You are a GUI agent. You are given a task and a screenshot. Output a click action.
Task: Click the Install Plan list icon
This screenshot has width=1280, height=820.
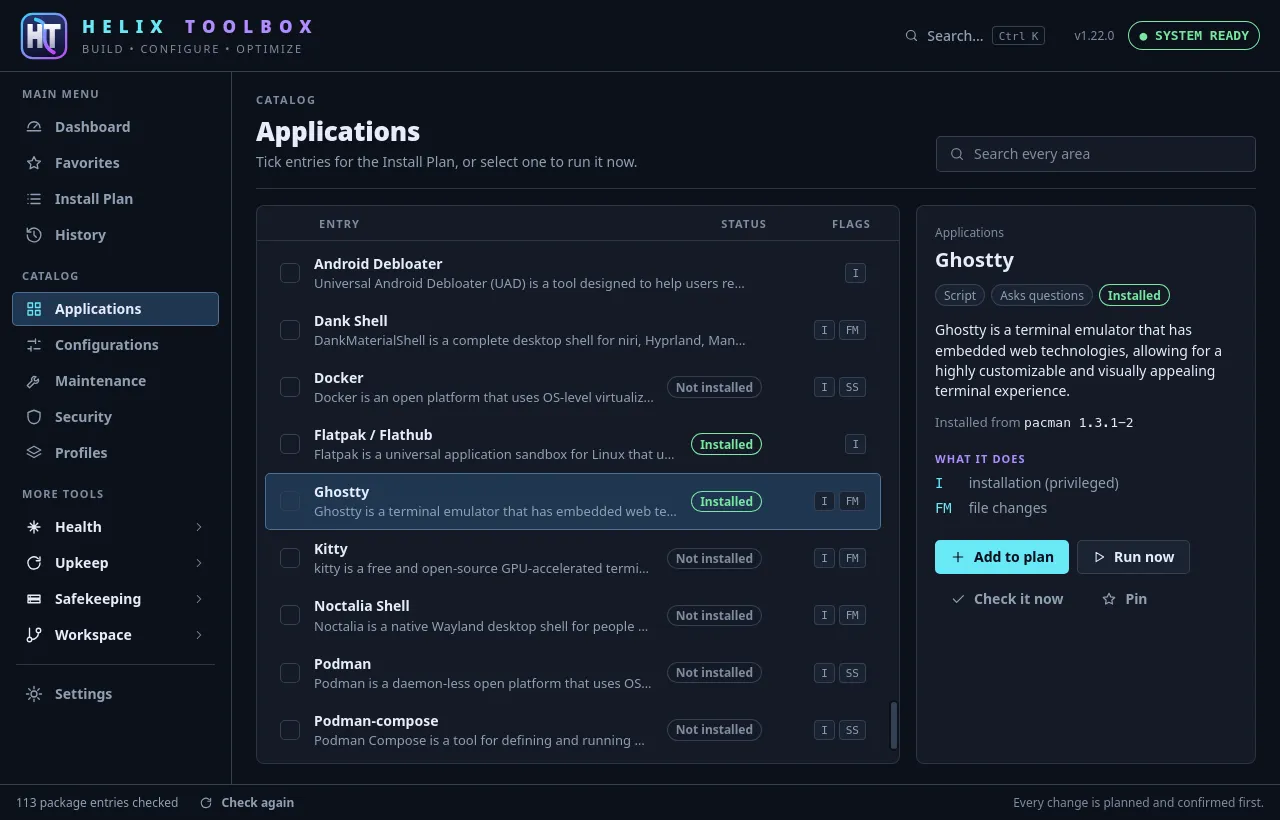(x=34, y=199)
